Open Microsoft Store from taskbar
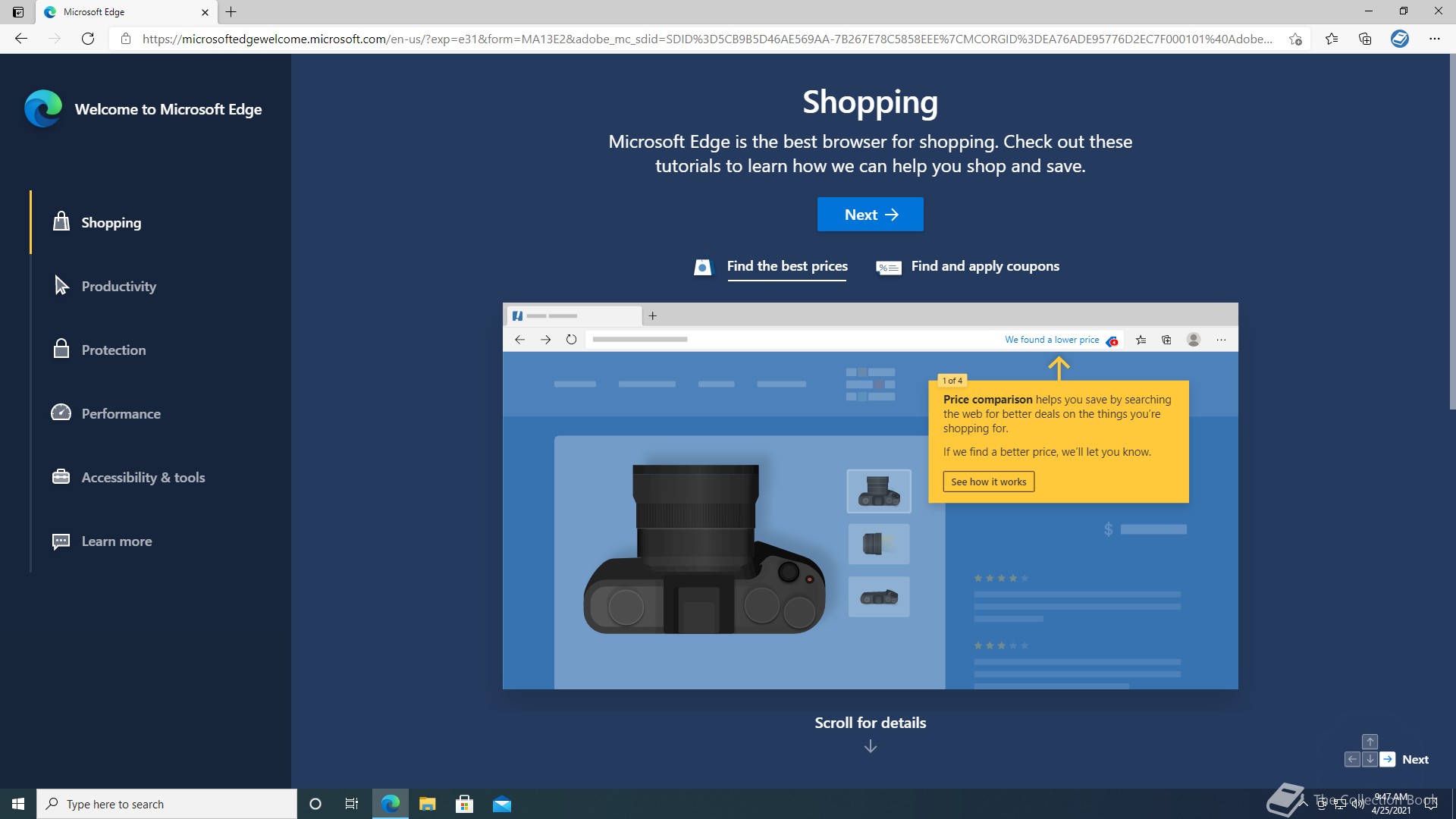This screenshot has width=1456, height=819. (x=464, y=804)
